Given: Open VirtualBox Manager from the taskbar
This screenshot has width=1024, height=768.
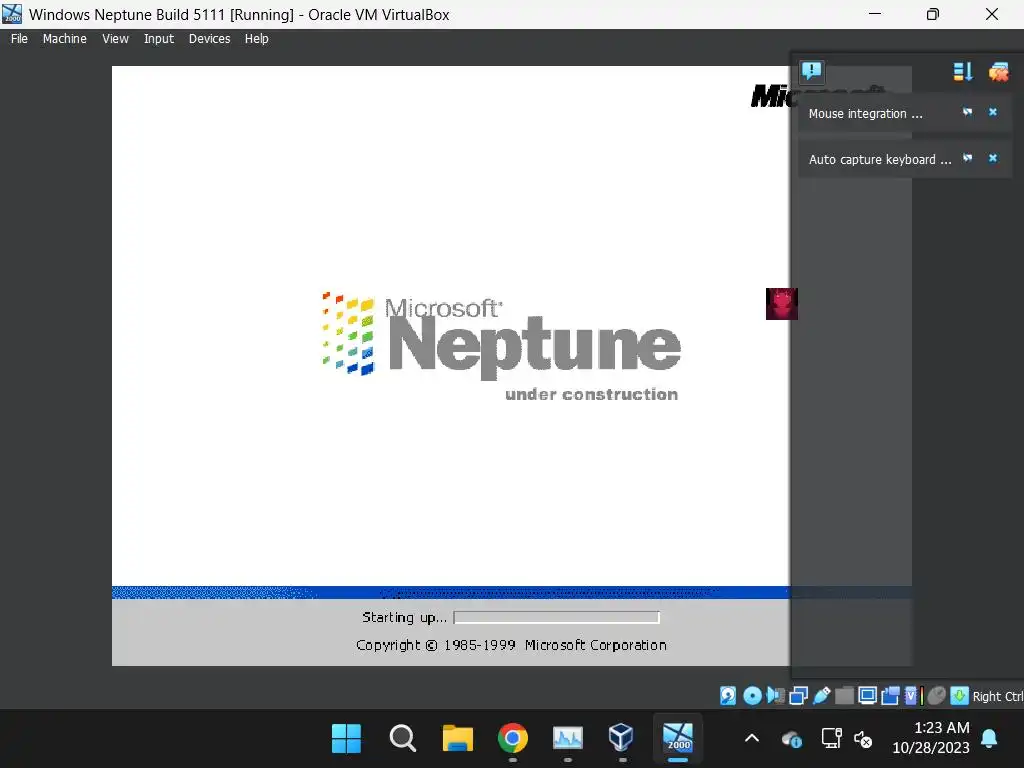Looking at the screenshot, I should [x=621, y=739].
